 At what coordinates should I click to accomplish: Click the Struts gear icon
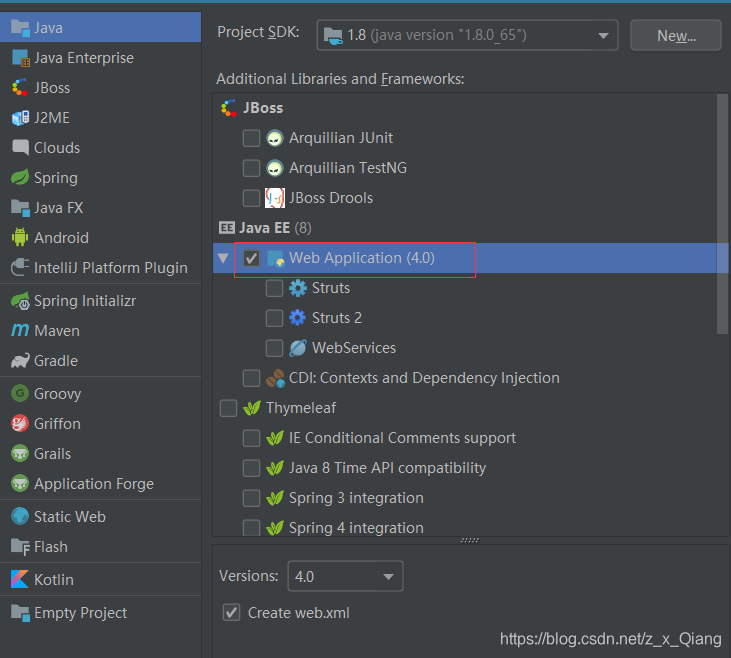coord(297,288)
